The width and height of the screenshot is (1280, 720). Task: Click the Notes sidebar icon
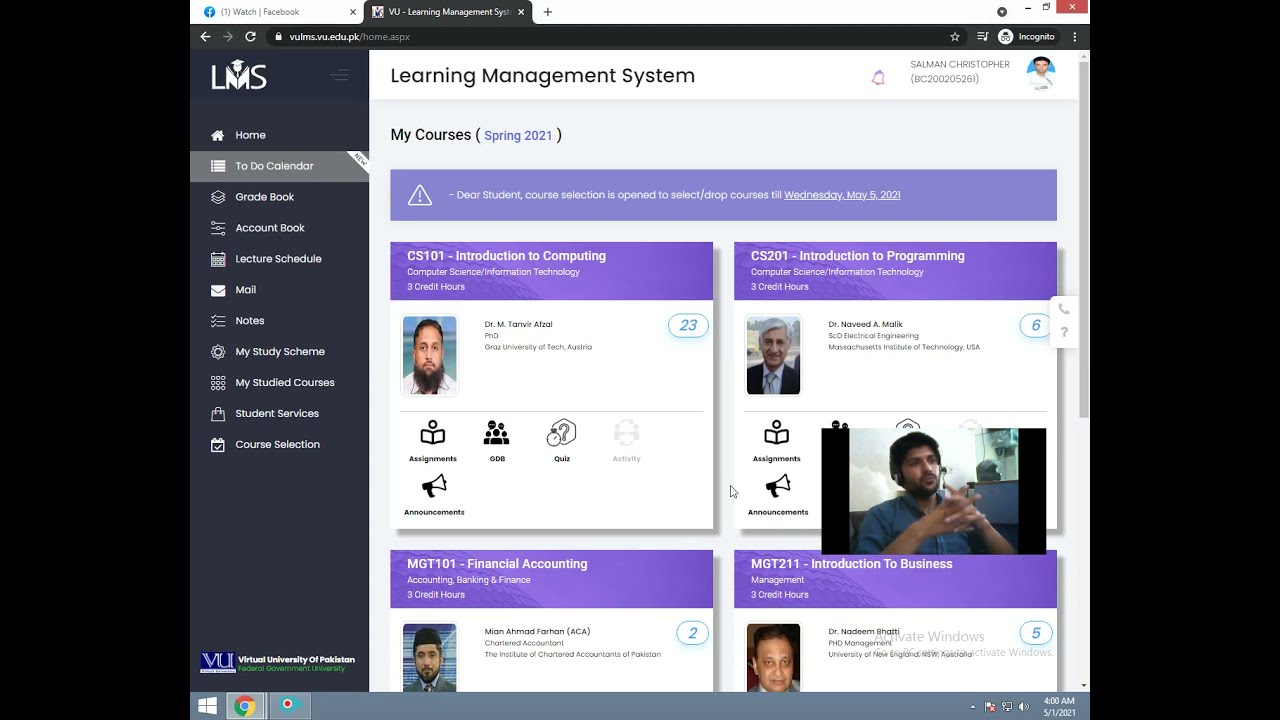click(218, 321)
